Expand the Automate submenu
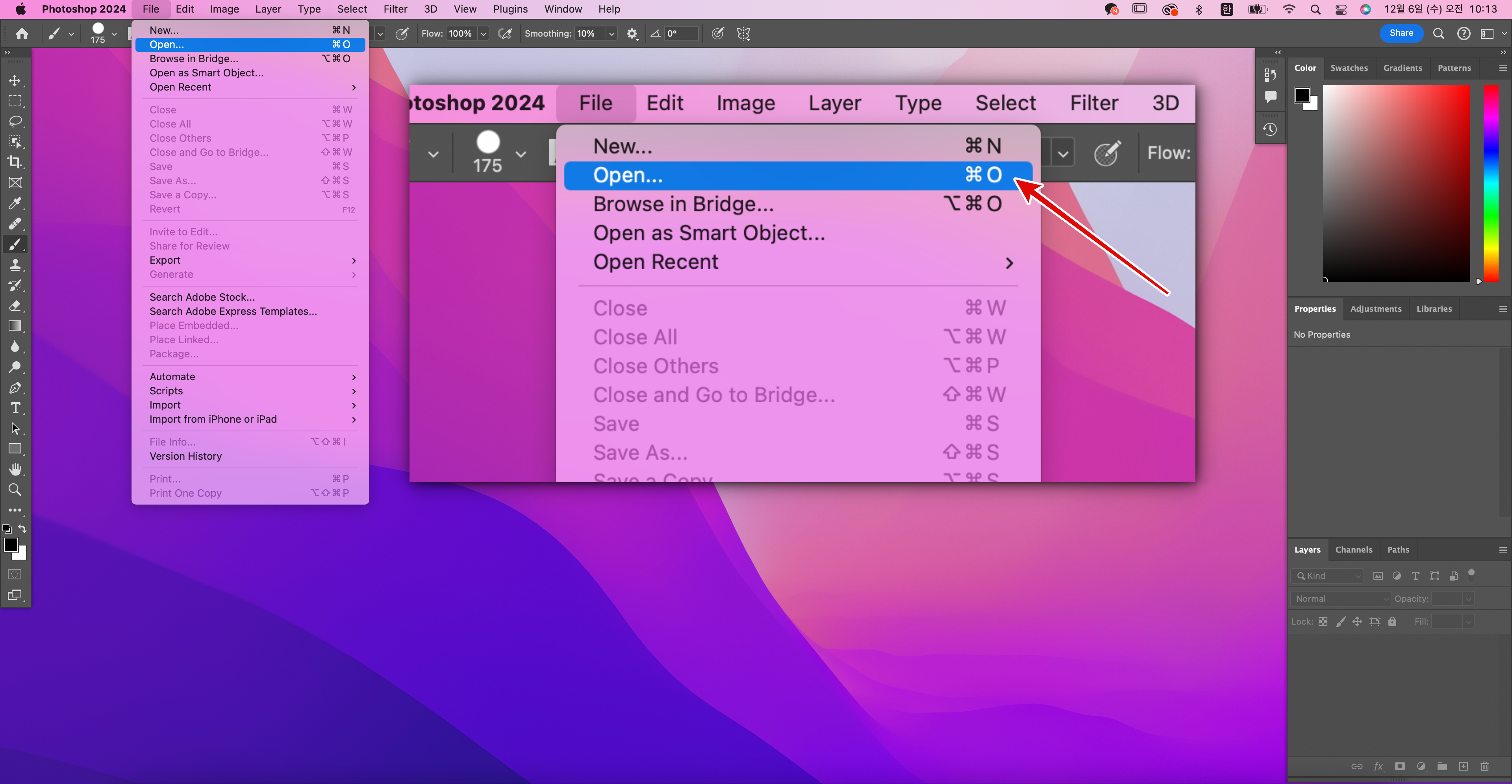Viewport: 1512px width, 784px height. (x=250, y=377)
